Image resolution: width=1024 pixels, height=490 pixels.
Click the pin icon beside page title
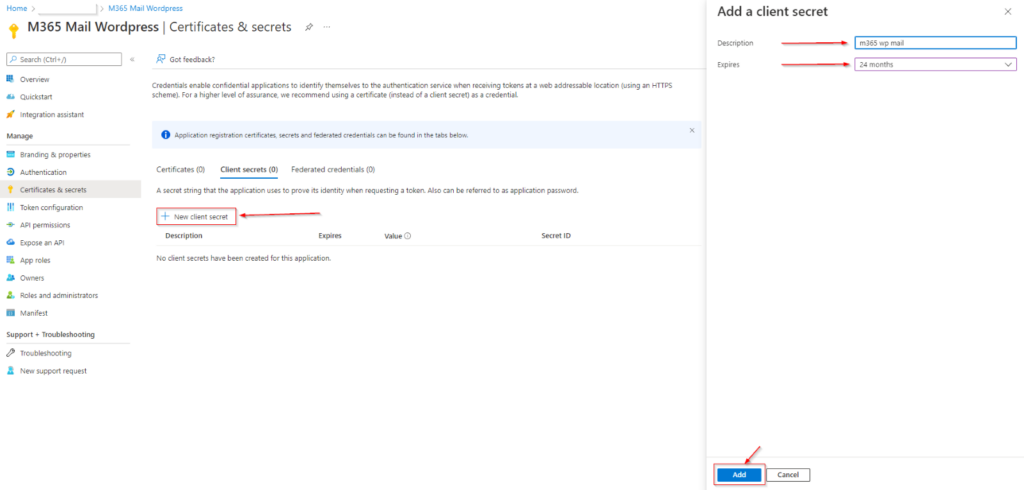[x=309, y=27]
